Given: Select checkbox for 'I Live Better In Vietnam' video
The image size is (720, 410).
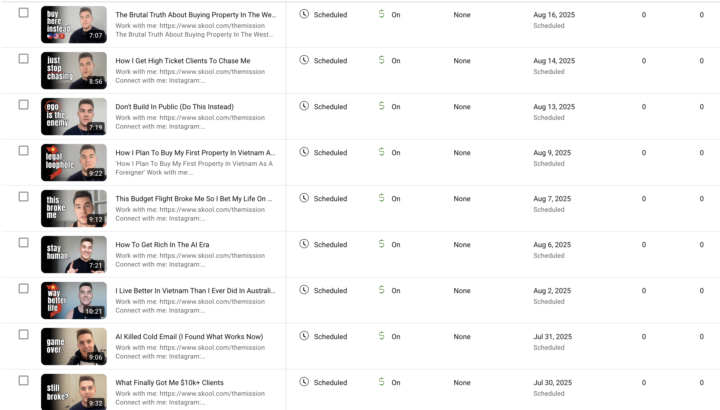Looking at the screenshot, I should [24, 288].
